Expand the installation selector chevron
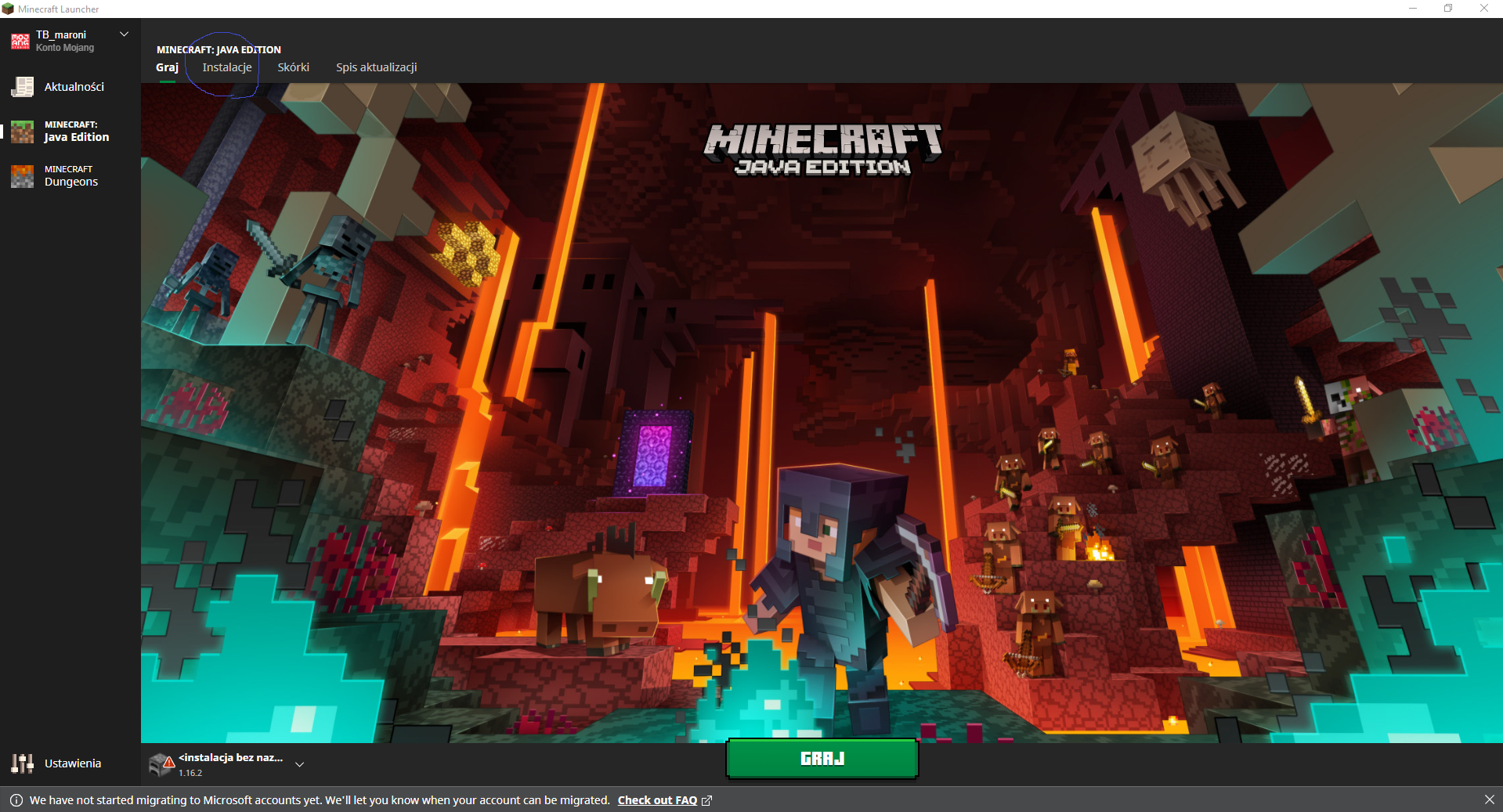Screen dimensions: 1503x812 (299, 764)
